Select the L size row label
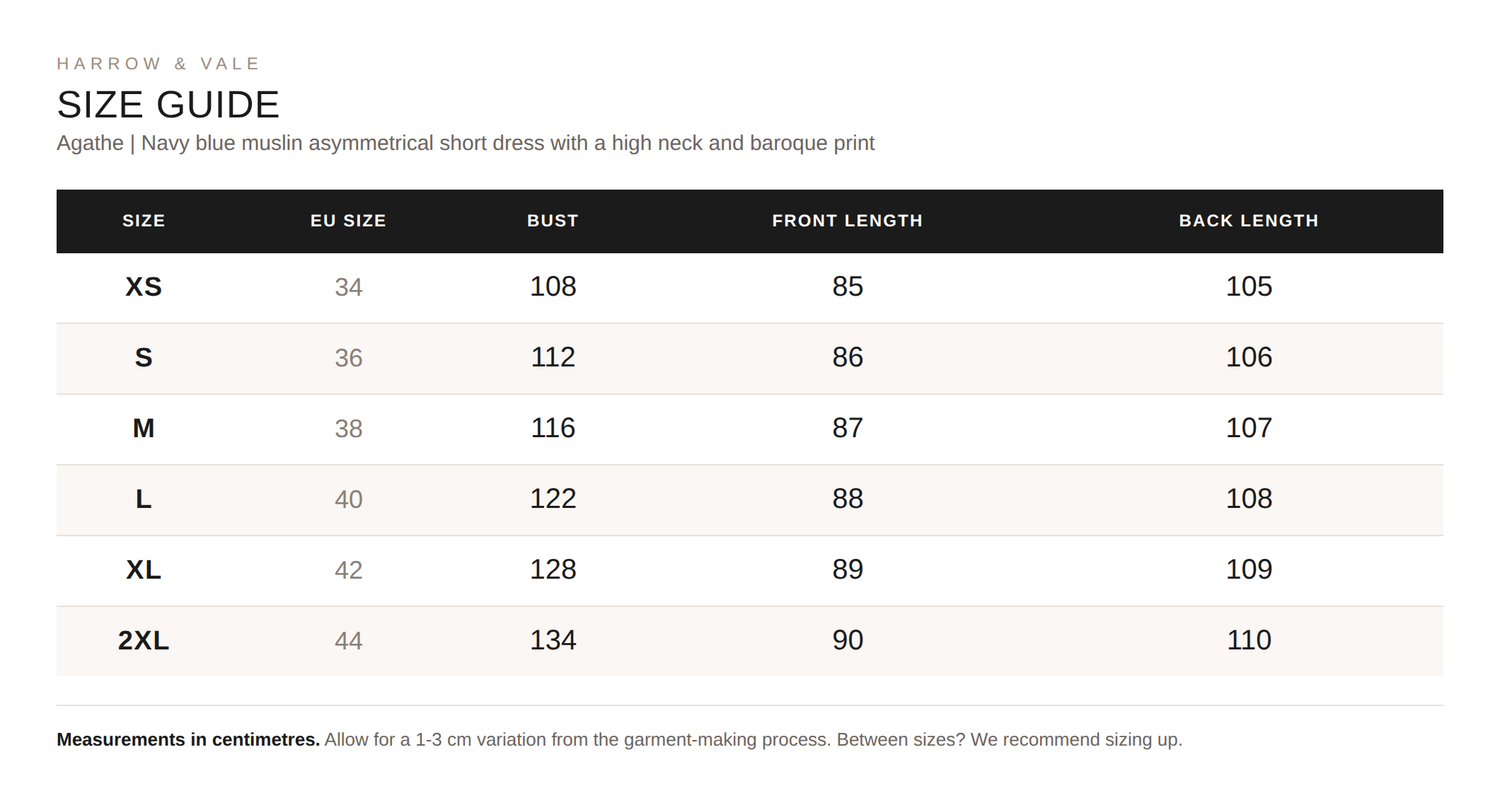The image size is (1500, 798). point(144,499)
